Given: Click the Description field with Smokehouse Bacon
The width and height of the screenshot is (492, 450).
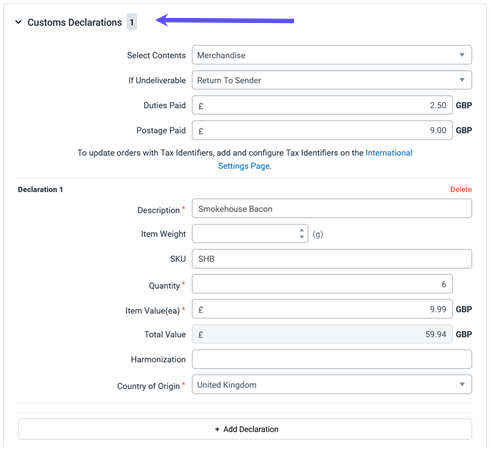Looking at the screenshot, I should tap(332, 209).
